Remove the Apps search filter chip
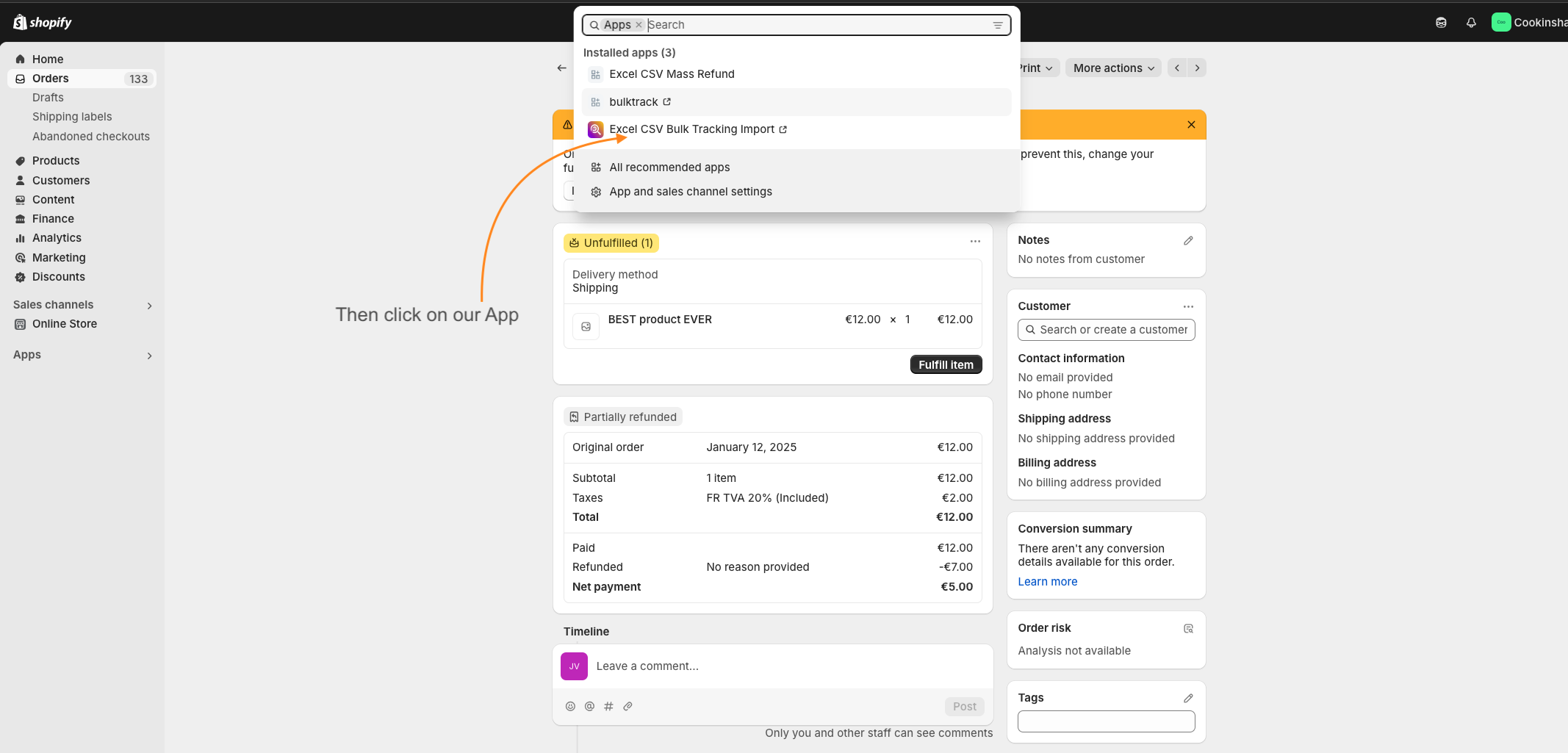The image size is (1568, 753). pyautogui.click(x=639, y=24)
